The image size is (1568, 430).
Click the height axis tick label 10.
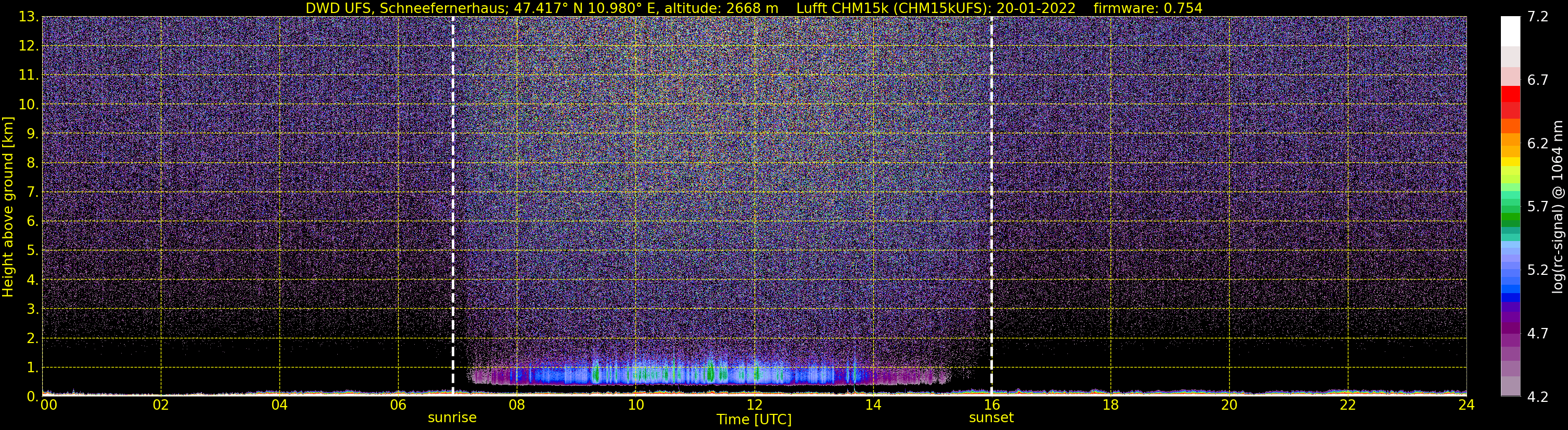click(29, 104)
